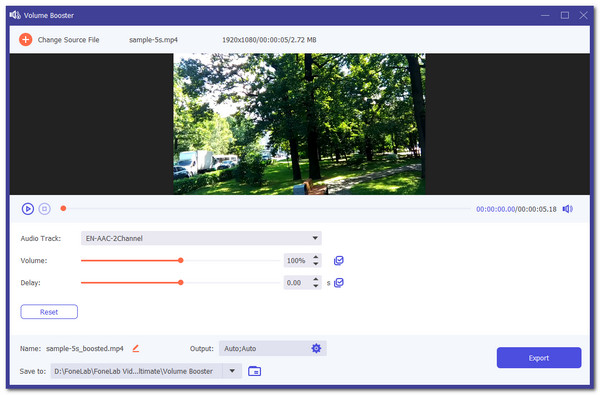
Task: Minimize the Volume Booster window
Action: (x=545, y=15)
